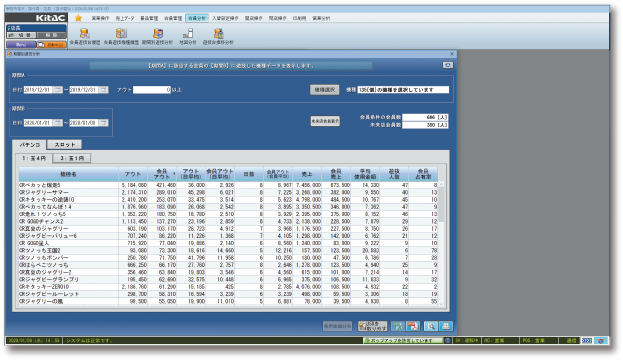Close the analysis panel with X
623x360 pixels.
(x=452, y=54)
